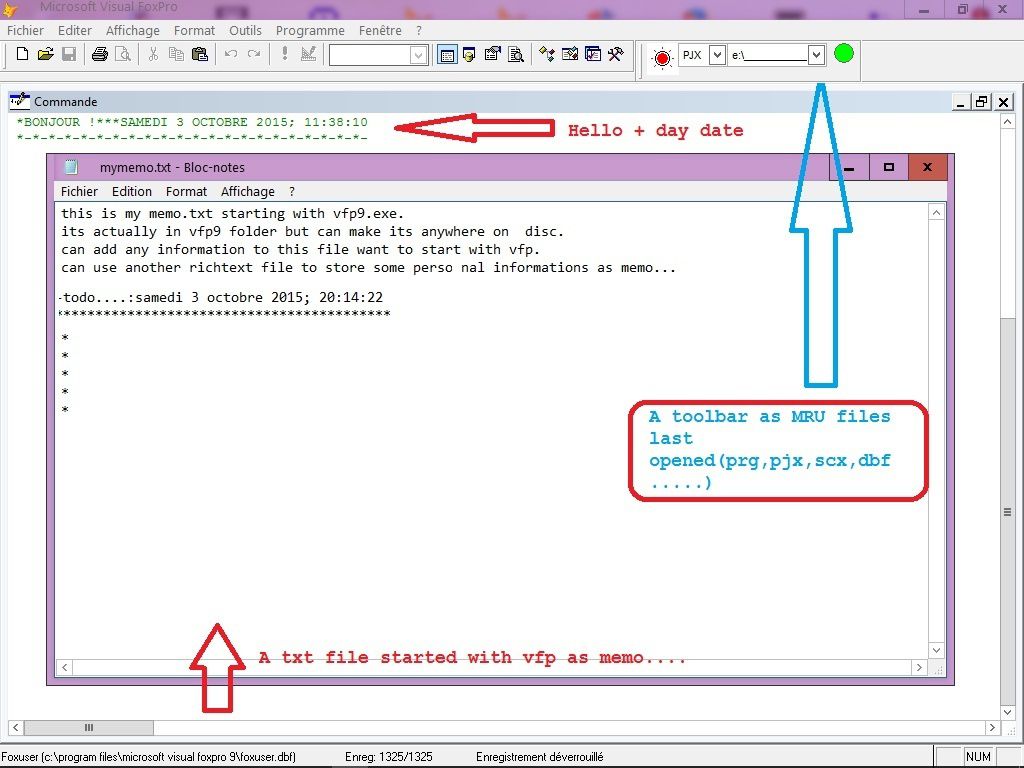Open the PJX file type dropdown
Image resolution: width=1024 pixels, height=768 pixels.
tap(717, 55)
